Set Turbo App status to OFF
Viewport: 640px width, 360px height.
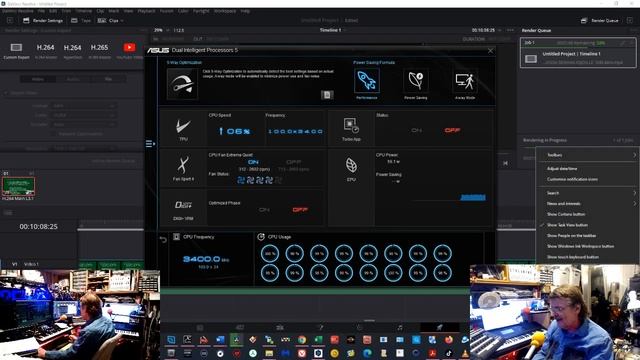pyautogui.click(x=452, y=130)
